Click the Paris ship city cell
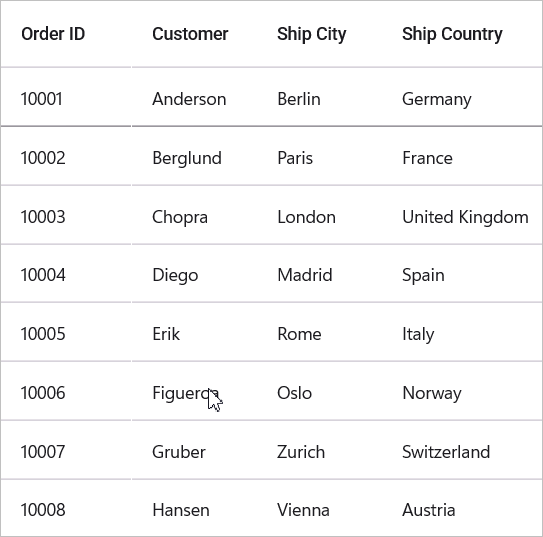This screenshot has height=537, width=543. [x=319, y=156]
